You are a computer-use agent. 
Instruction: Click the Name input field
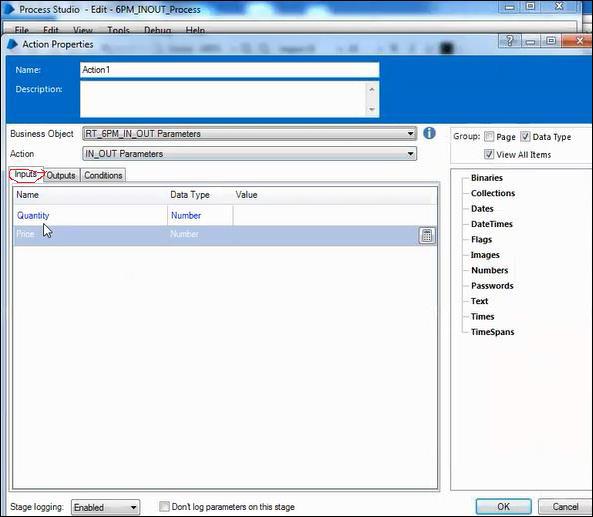coord(230,70)
